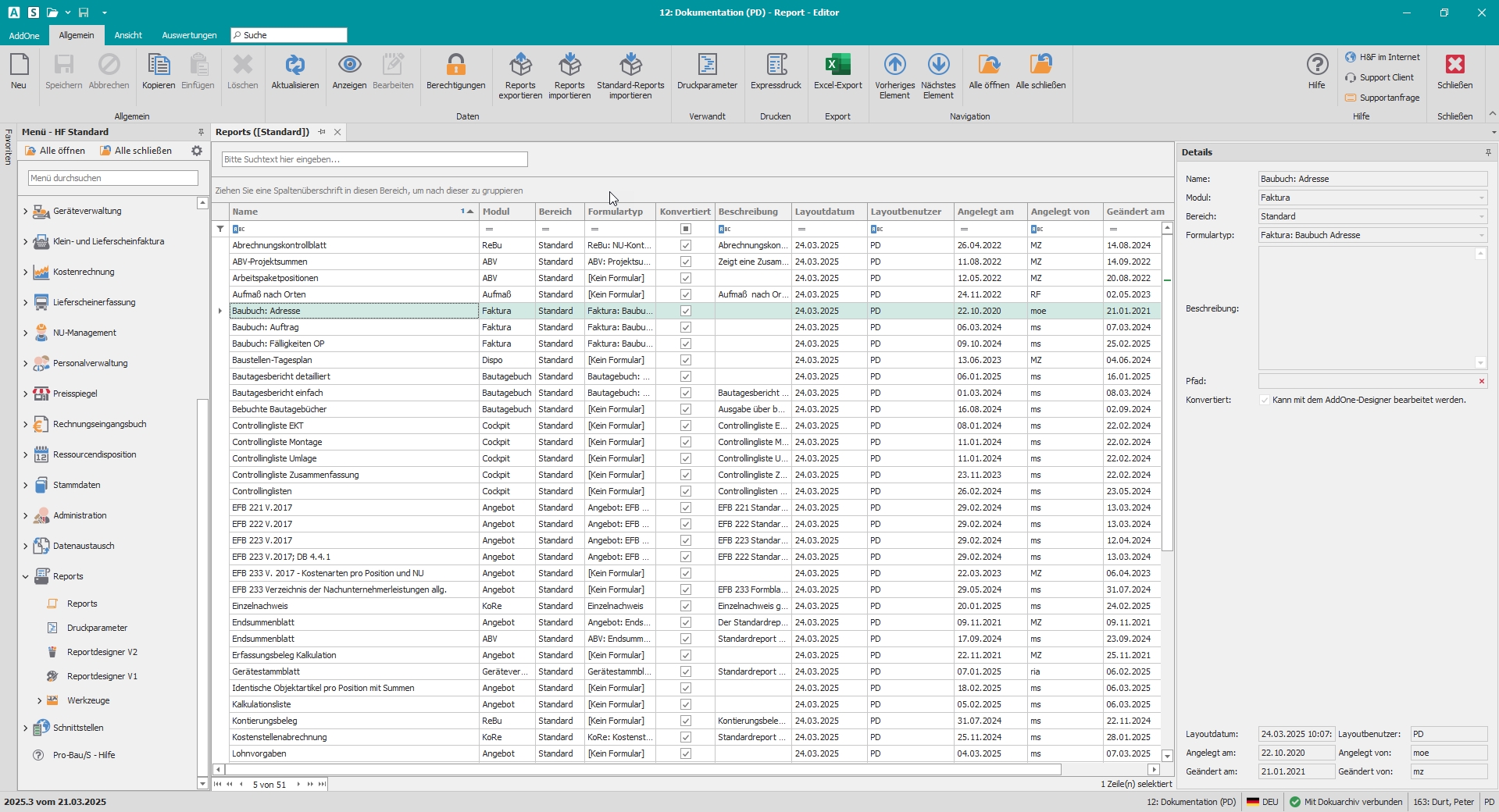
Task: Click the Anzeigen eye icon
Action: [x=349, y=66]
